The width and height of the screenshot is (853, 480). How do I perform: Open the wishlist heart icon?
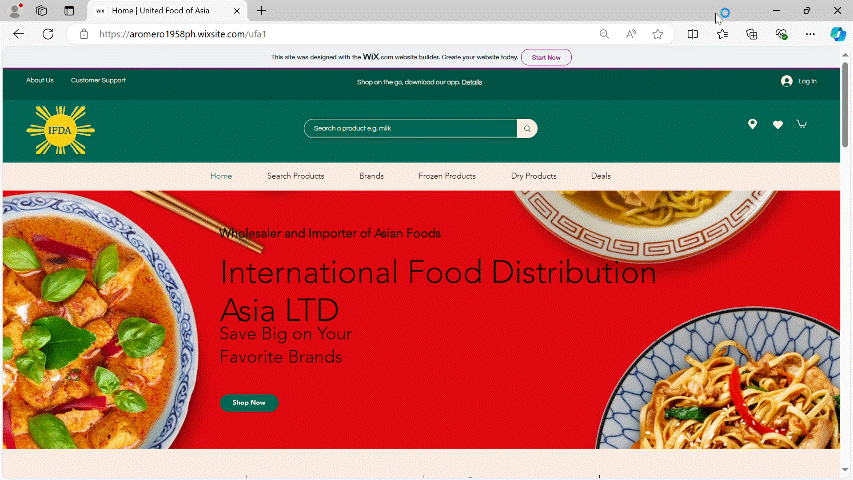tap(777, 124)
